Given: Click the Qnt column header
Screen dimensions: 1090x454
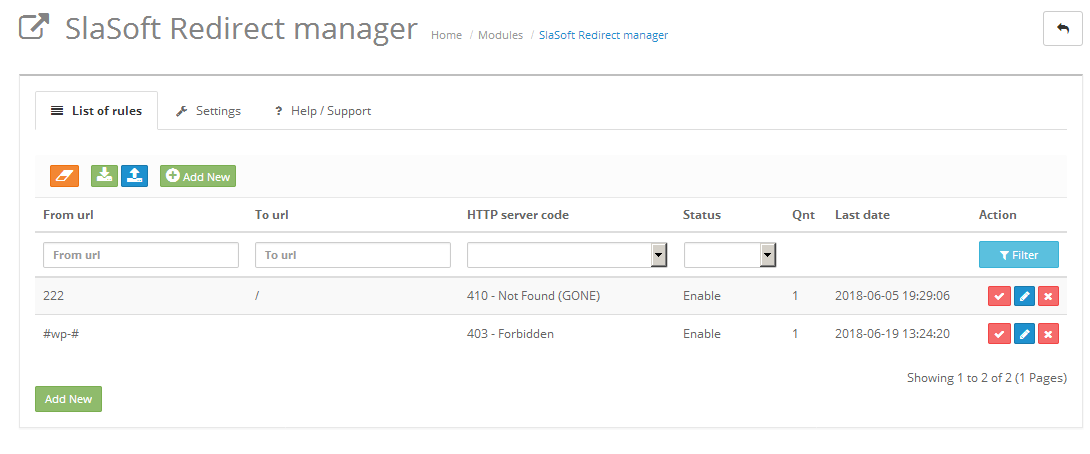Looking at the screenshot, I should 804,215.
